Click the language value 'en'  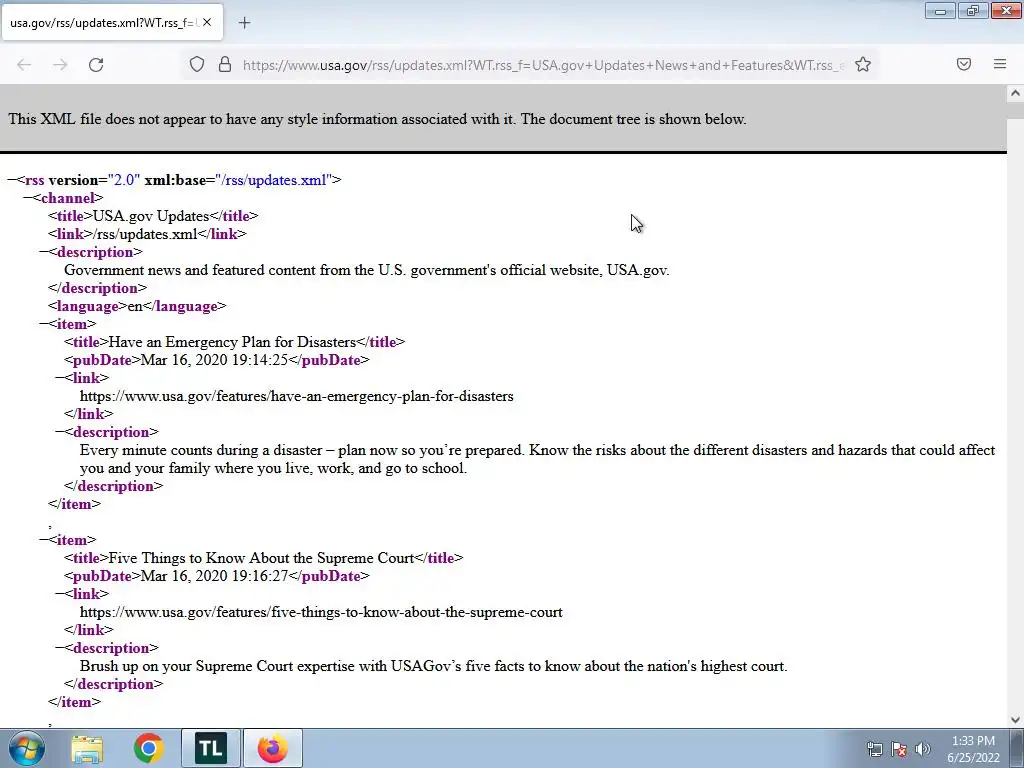pos(135,306)
